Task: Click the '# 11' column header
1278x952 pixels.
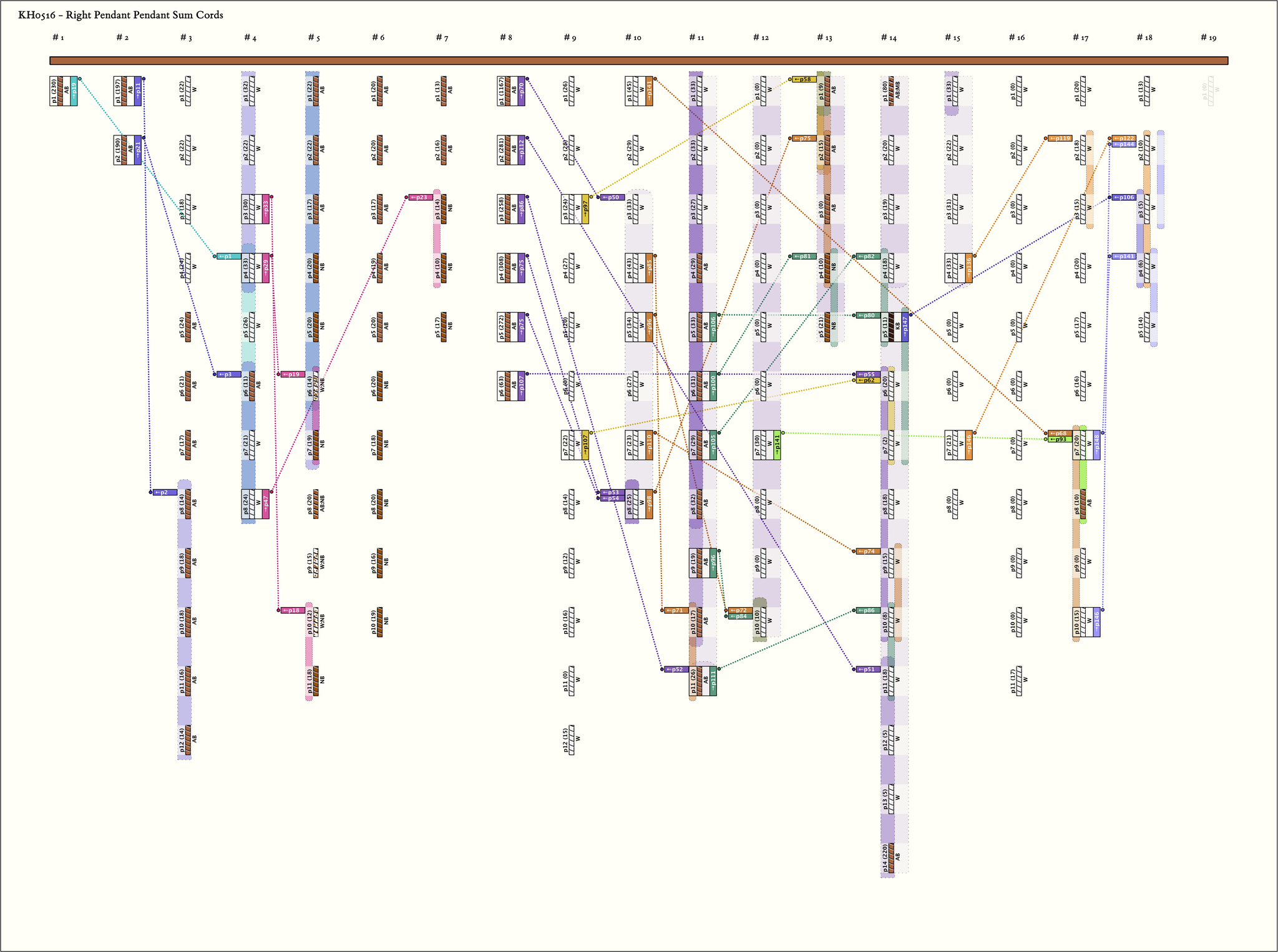Action: click(696, 38)
